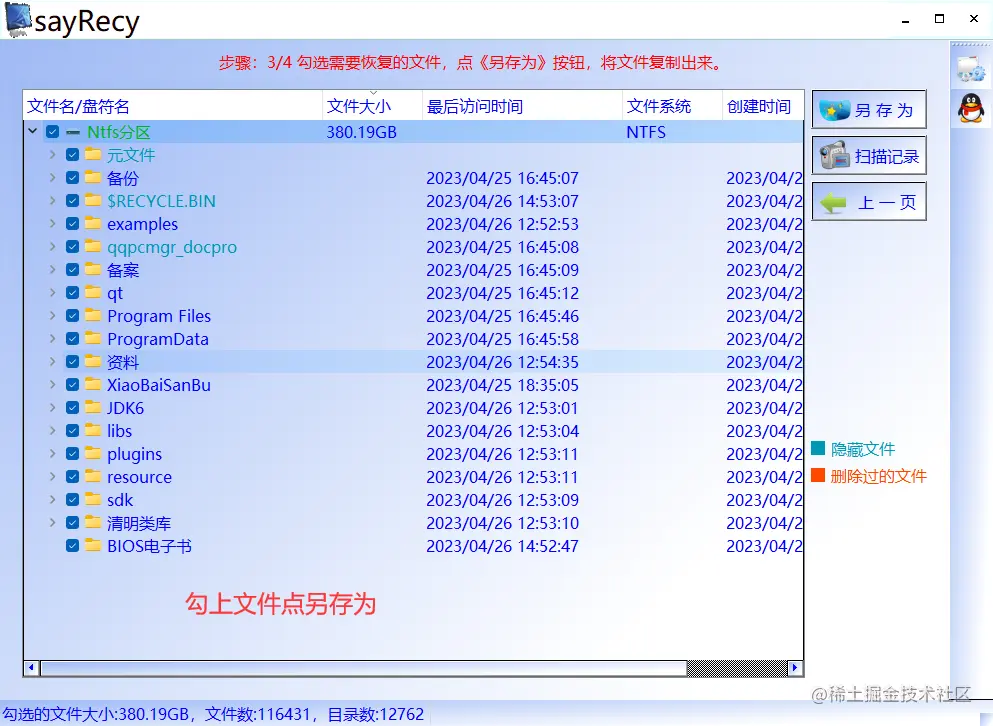
Task: Uncheck the 元文件 folder checkbox
Action: (x=72, y=155)
